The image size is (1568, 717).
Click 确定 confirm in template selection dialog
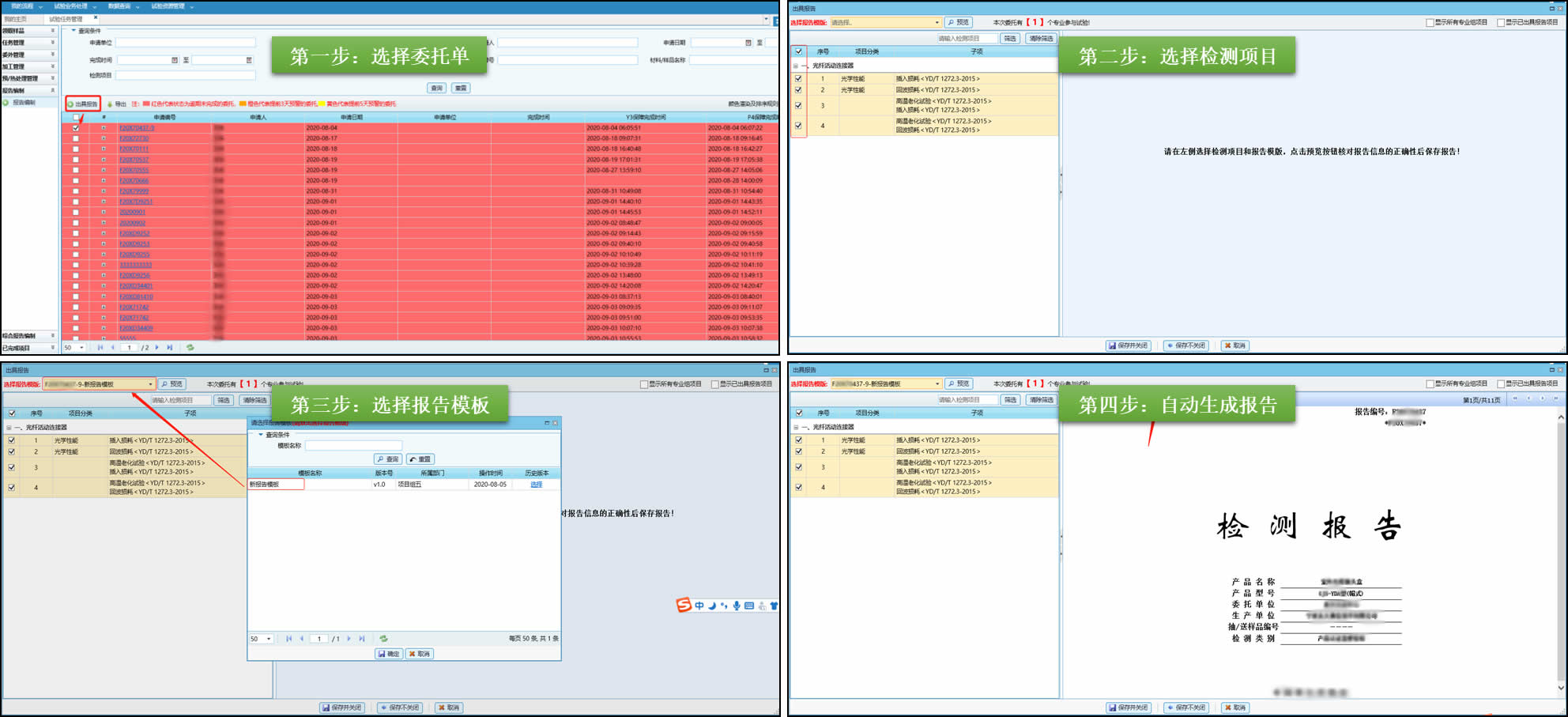point(389,654)
